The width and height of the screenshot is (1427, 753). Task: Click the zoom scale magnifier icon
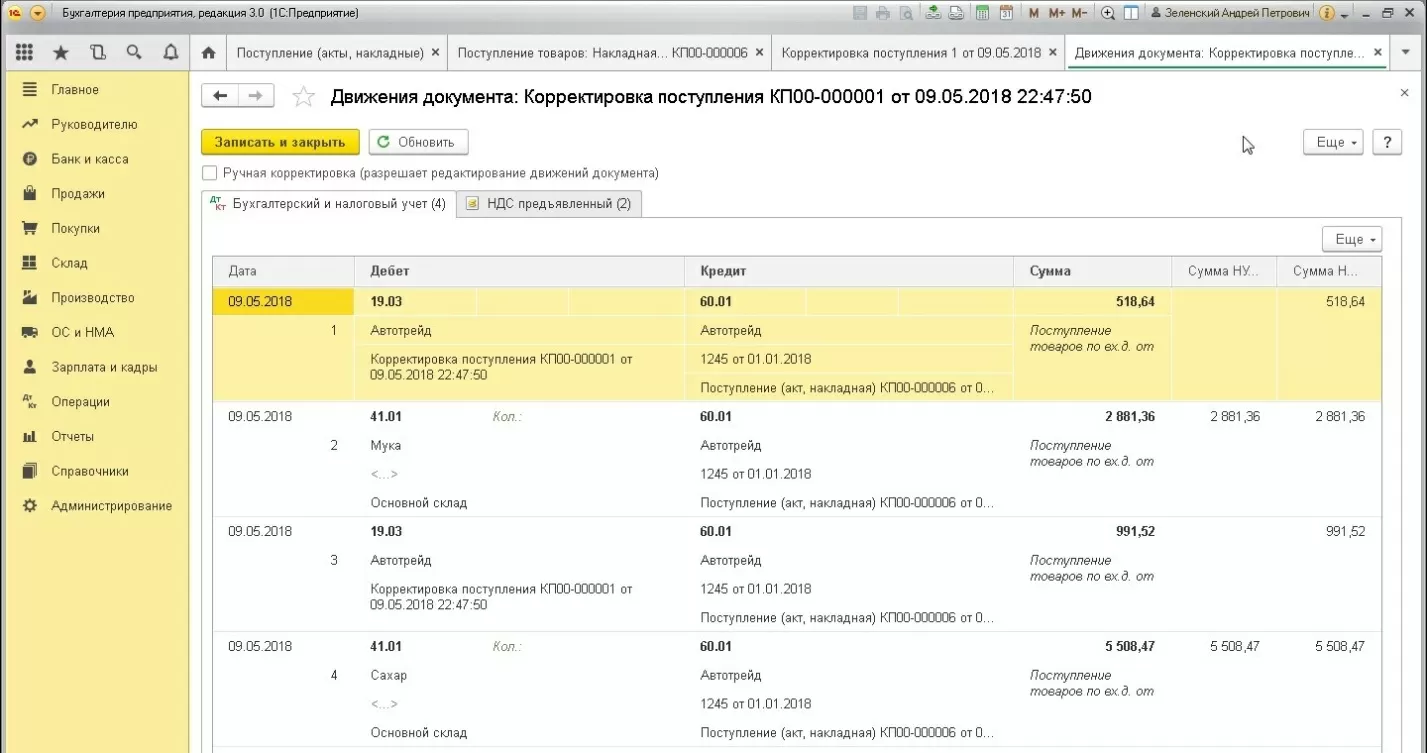click(x=1108, y=13)
